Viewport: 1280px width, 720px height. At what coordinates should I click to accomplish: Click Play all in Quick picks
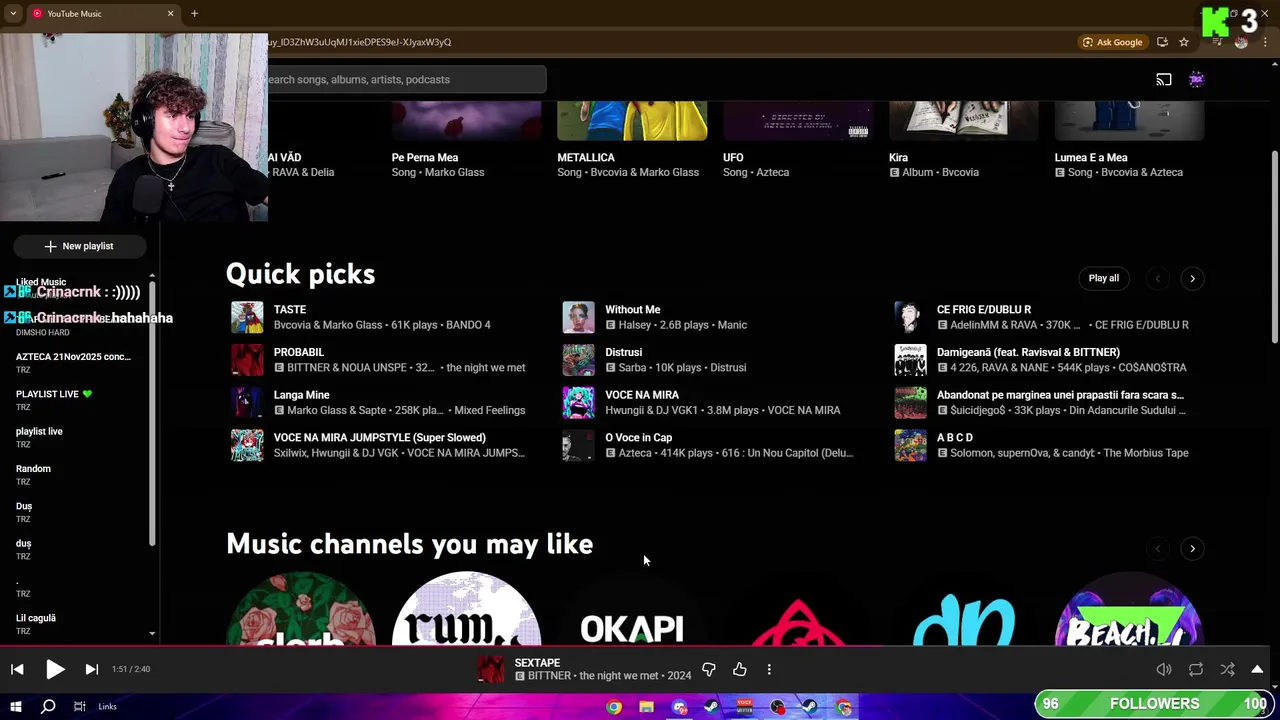pos(1104,278)
